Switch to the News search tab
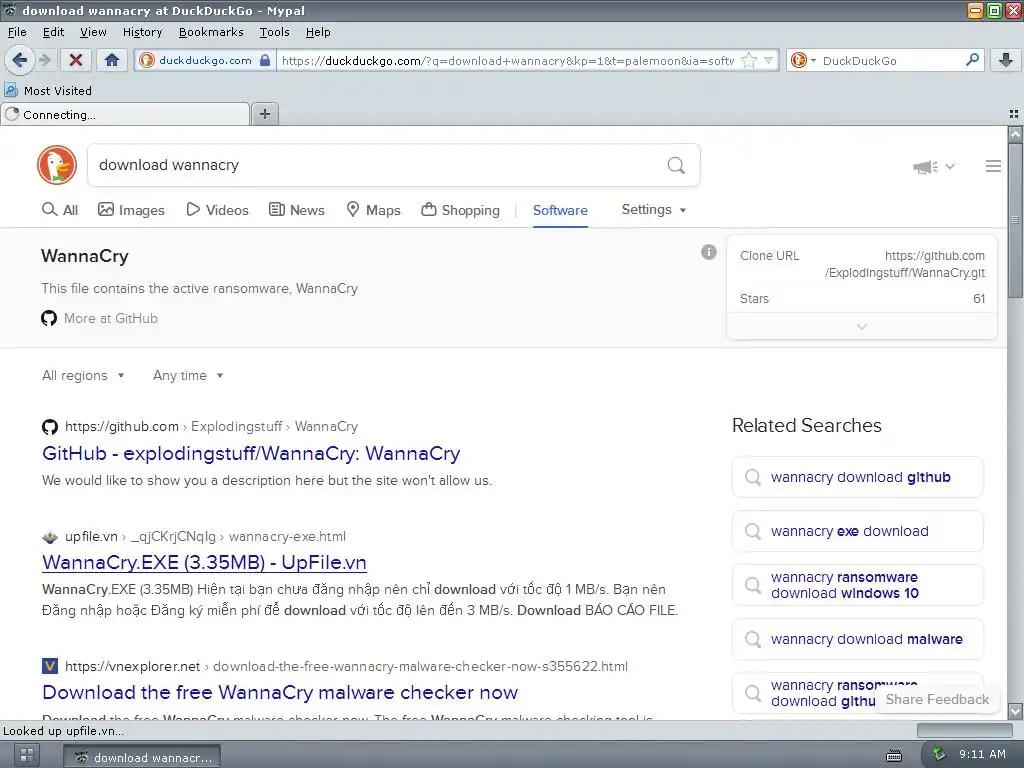 pos(296,210)
